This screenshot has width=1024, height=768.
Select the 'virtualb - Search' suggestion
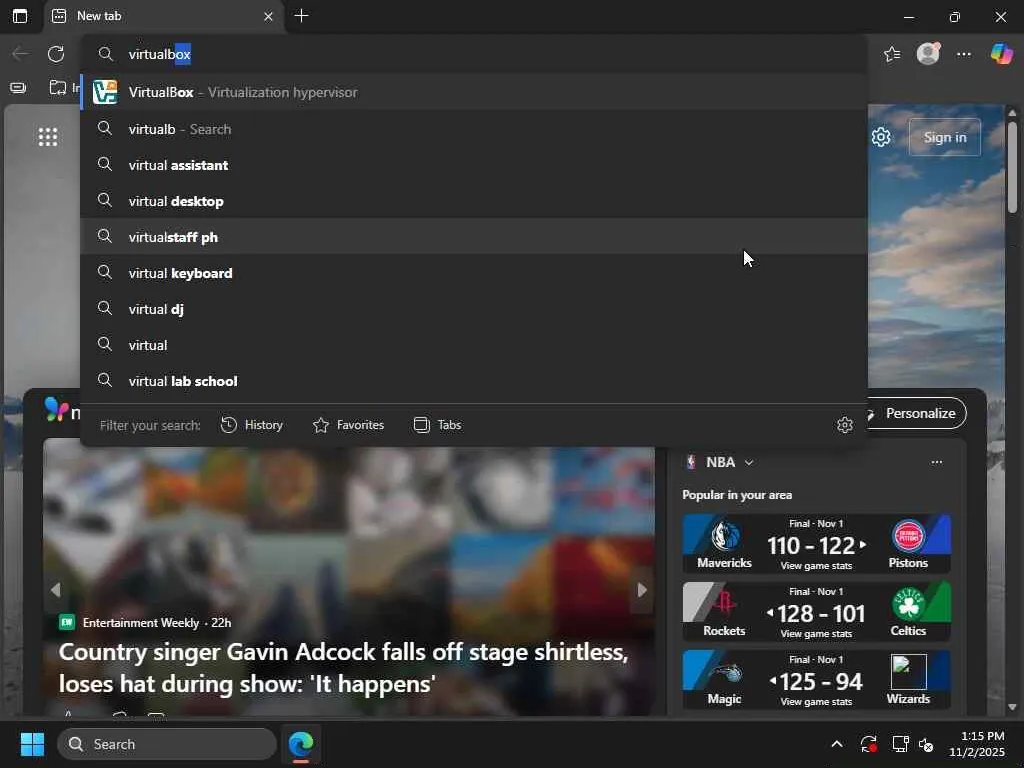tap(474, 129)
